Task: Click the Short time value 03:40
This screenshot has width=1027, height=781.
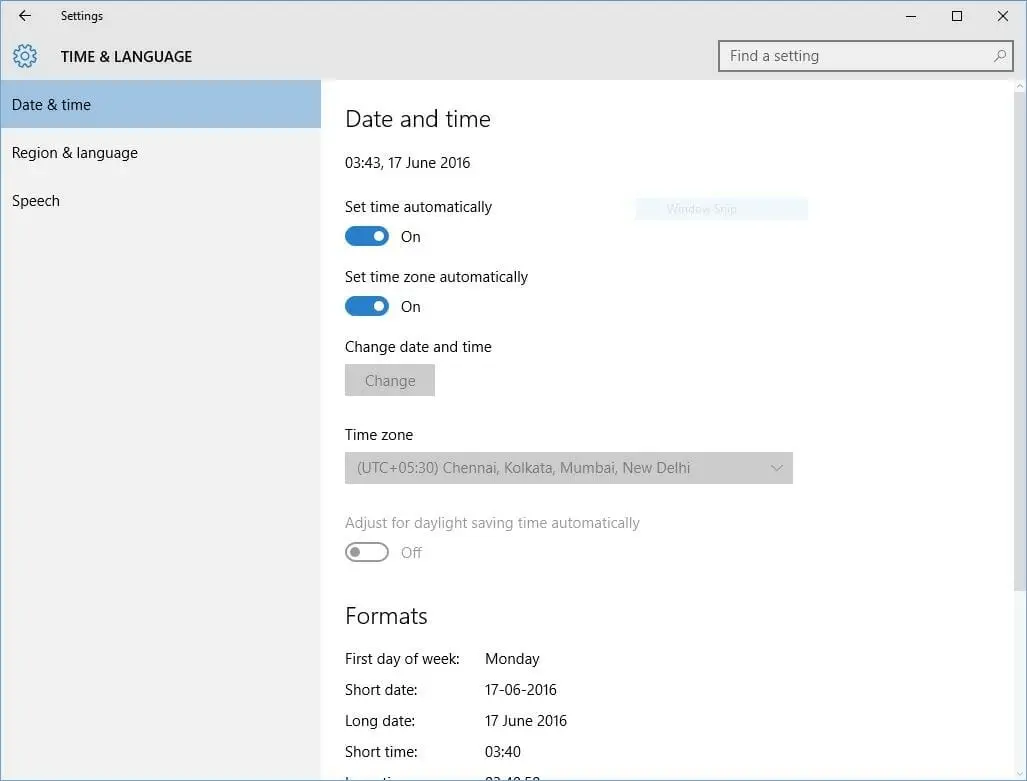Action: (503, 752)
